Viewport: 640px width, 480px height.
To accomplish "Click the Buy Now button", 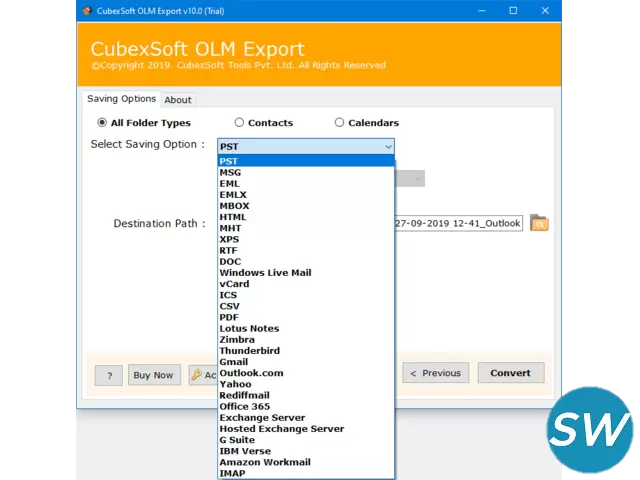I will coord(153,375).
